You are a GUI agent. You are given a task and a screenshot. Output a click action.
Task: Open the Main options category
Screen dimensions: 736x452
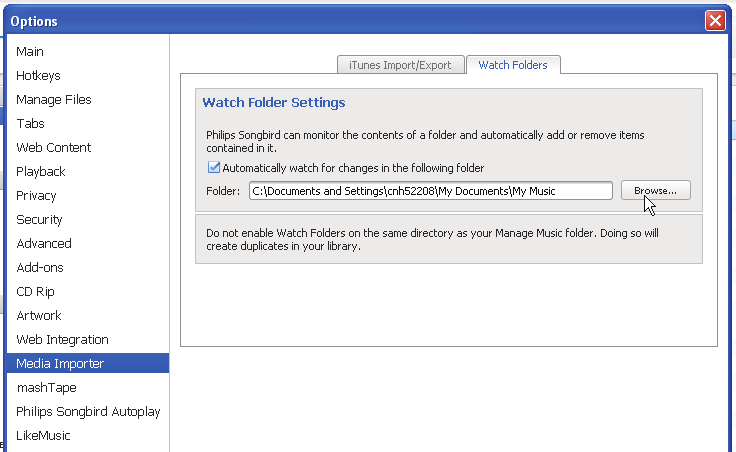pos(30,52)
